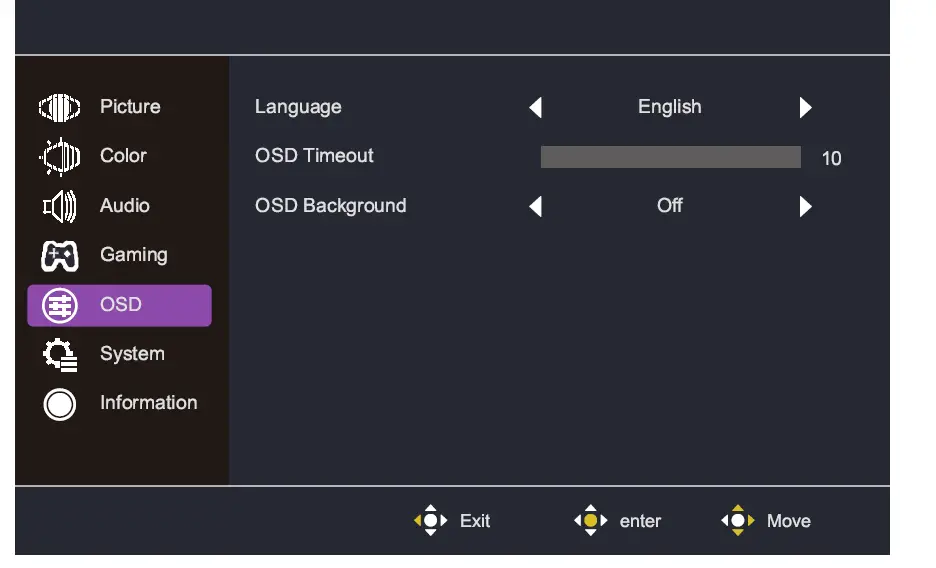Open the Information menu
The width and height of the screenshot is (936, 568).
coord(149,403)
